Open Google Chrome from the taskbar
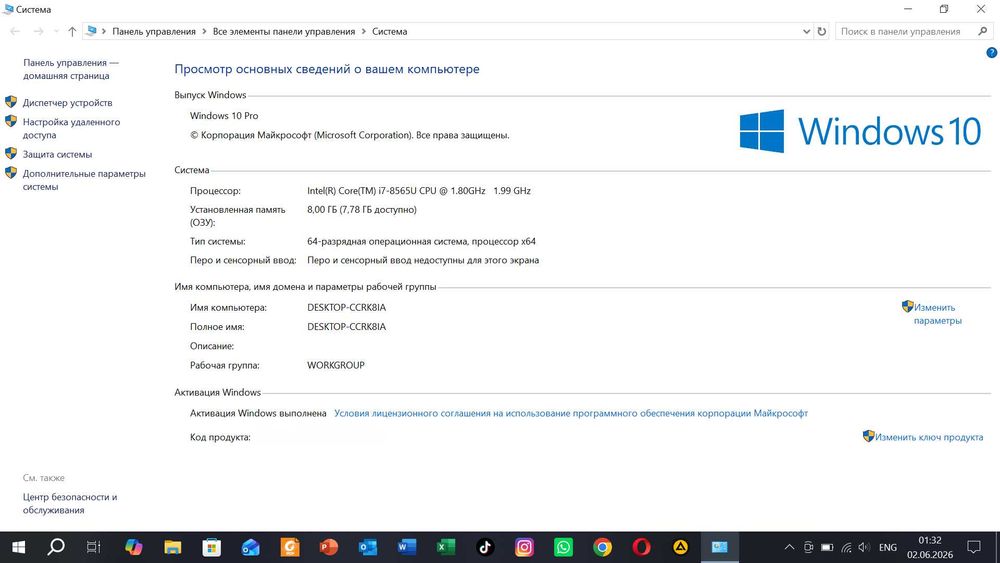1000x563 pixels. [x=602, y=547]
